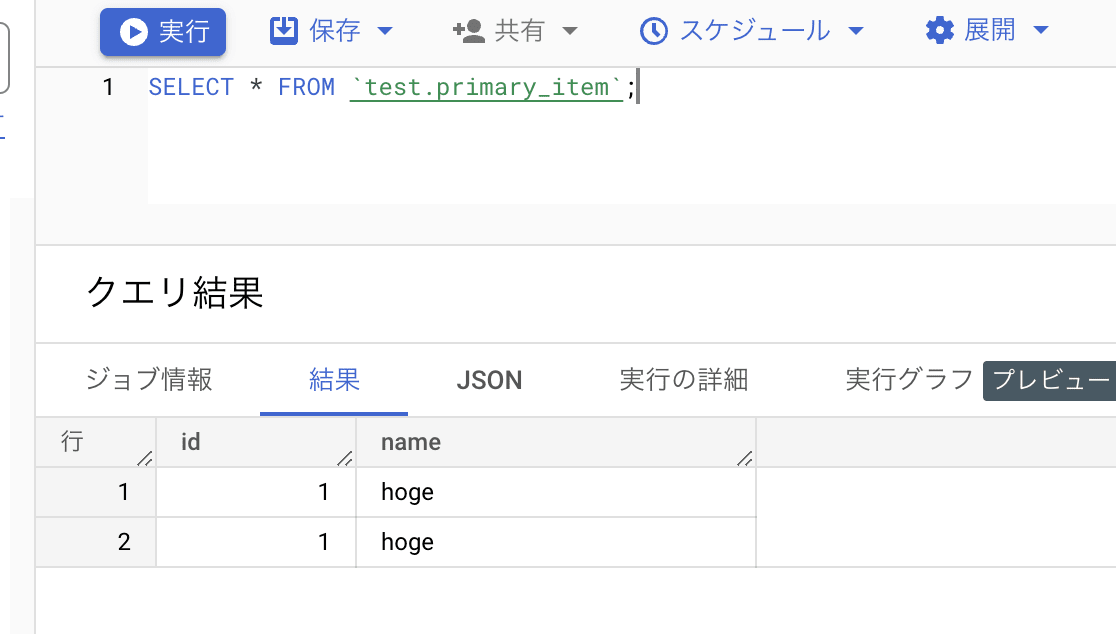Image resolution: width=1116 pixels, height=634 pixels.
Task: Open the JSON tab
Action: (489, 380)
